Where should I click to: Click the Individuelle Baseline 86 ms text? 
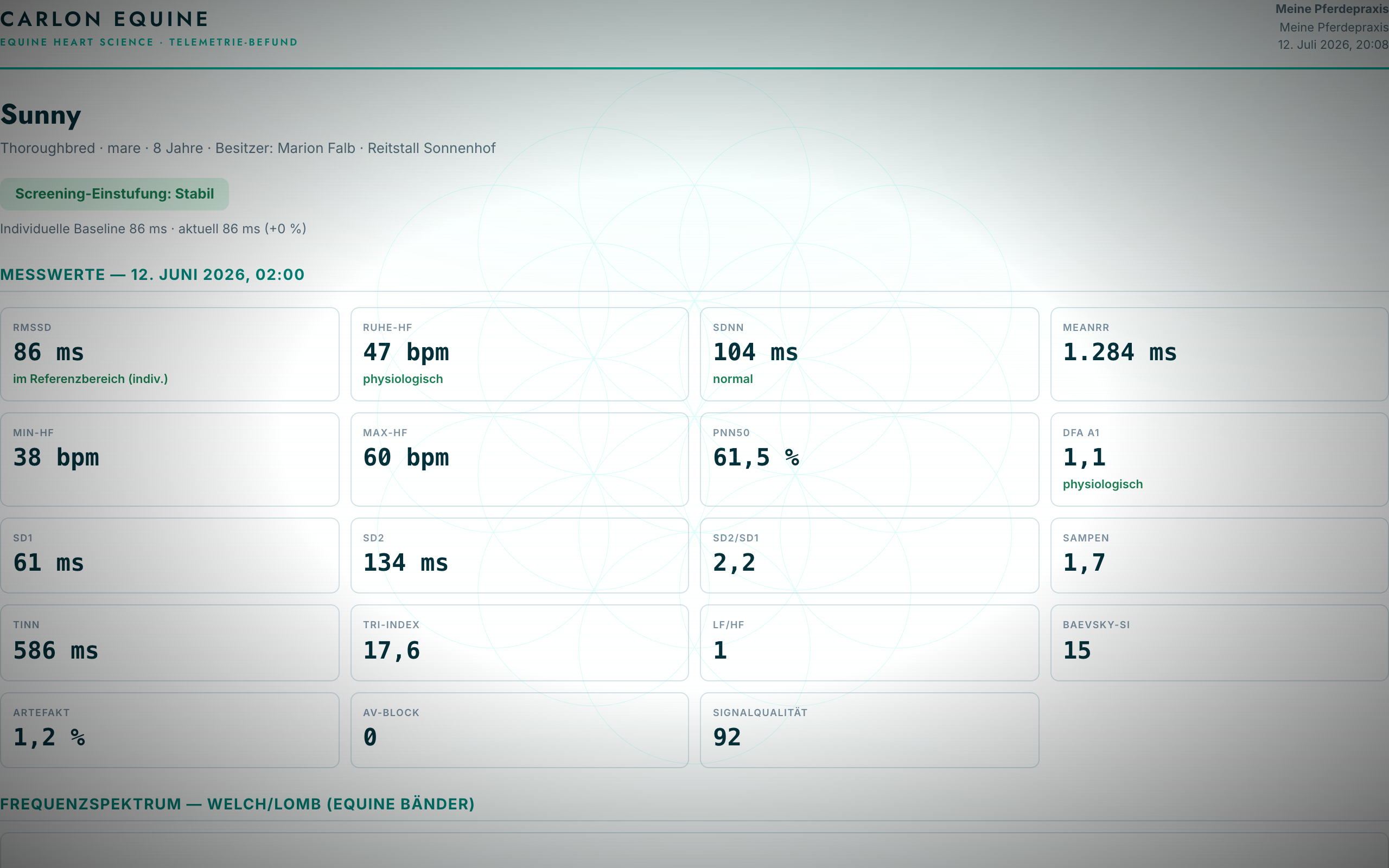coord(153,228)
